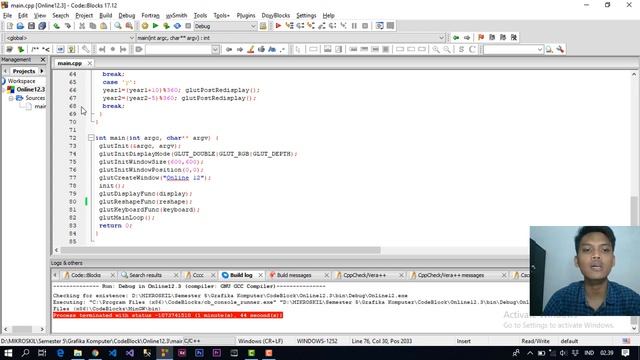
Task: Click the Zoom in magnifier icon
Action: [x=436, y=49]
